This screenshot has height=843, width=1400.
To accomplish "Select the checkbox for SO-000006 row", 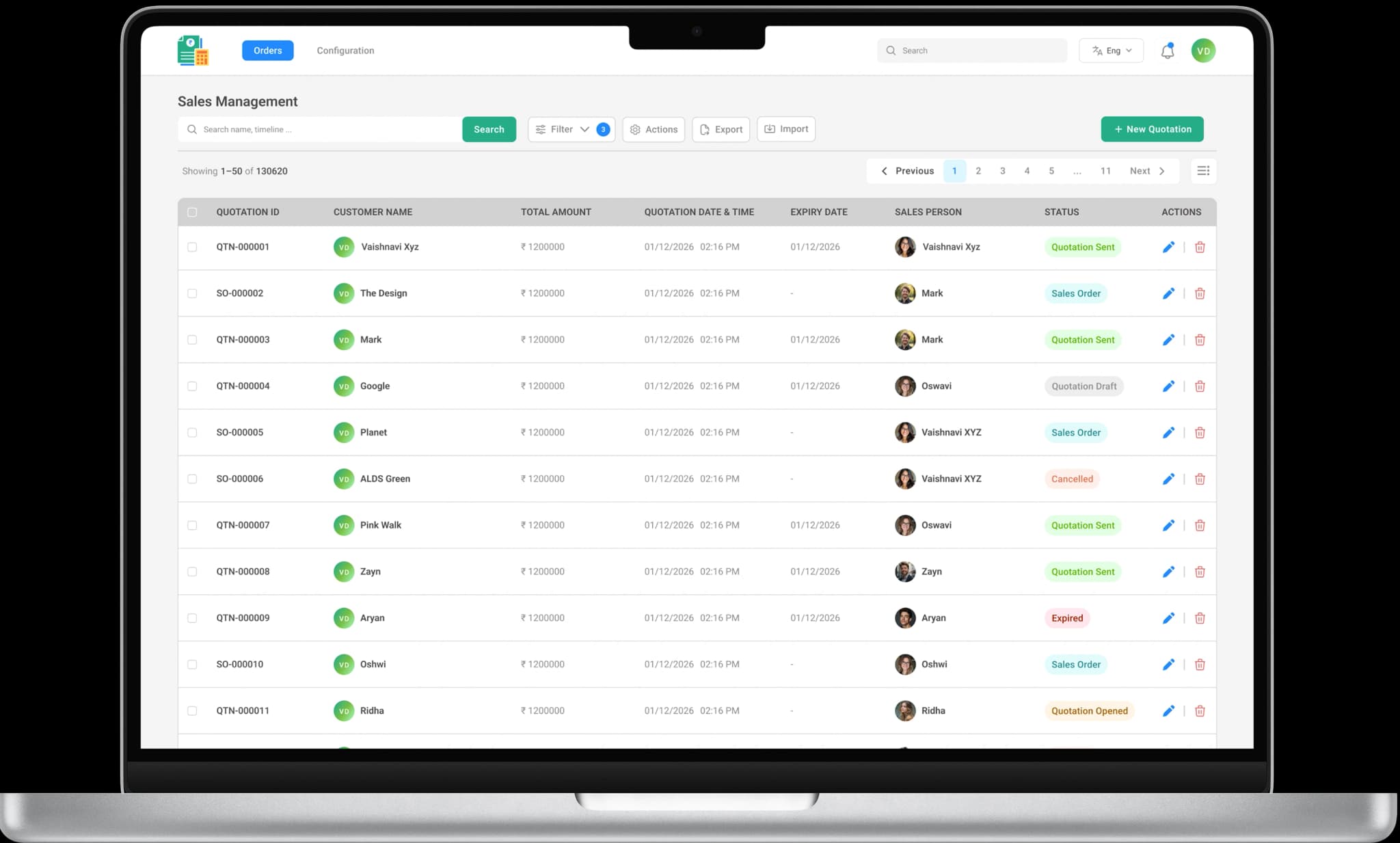I will coord(192,479).
